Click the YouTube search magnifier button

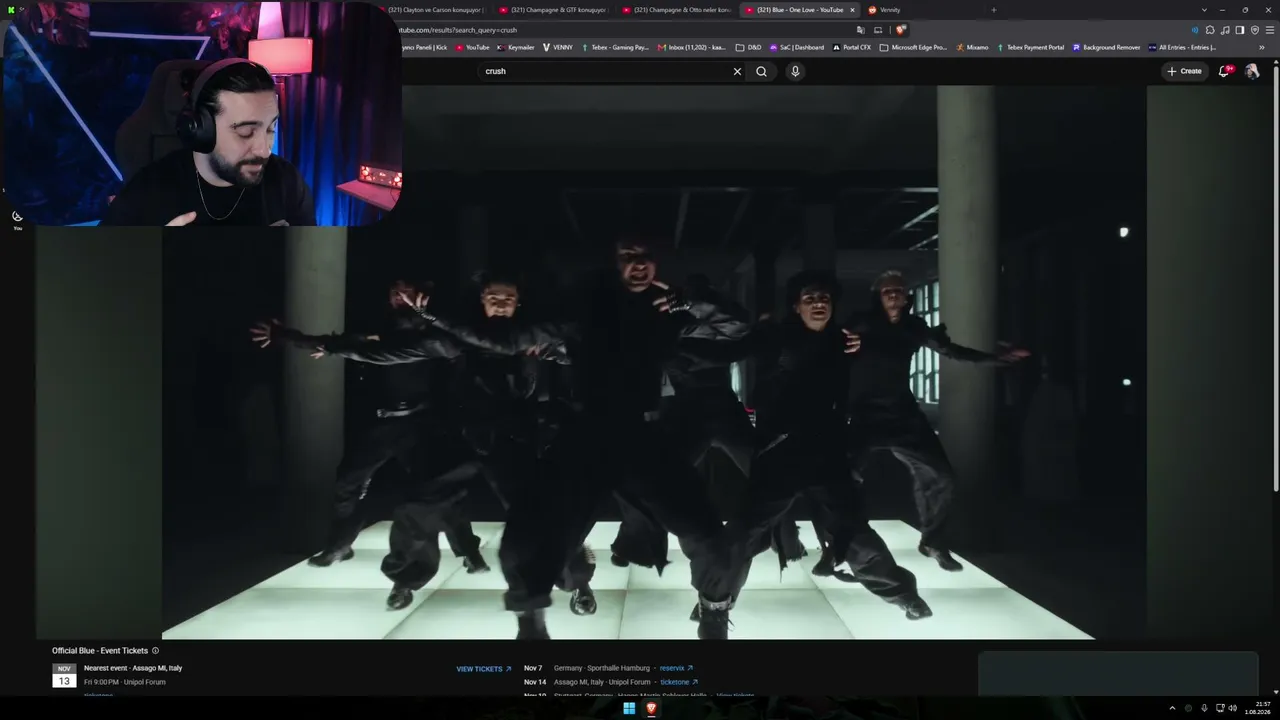[x=761, y=71]
